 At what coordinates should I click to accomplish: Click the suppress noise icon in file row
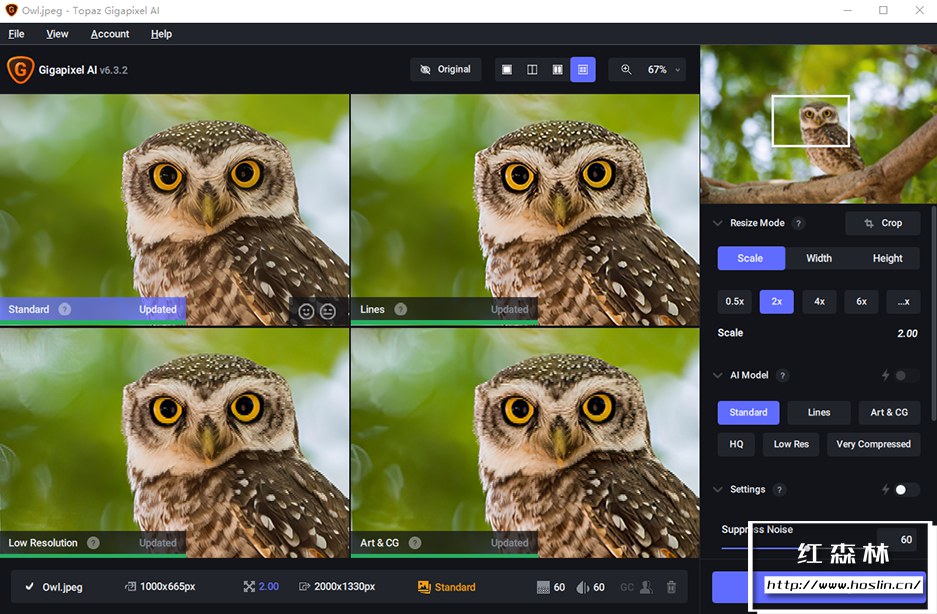[543, 587]
